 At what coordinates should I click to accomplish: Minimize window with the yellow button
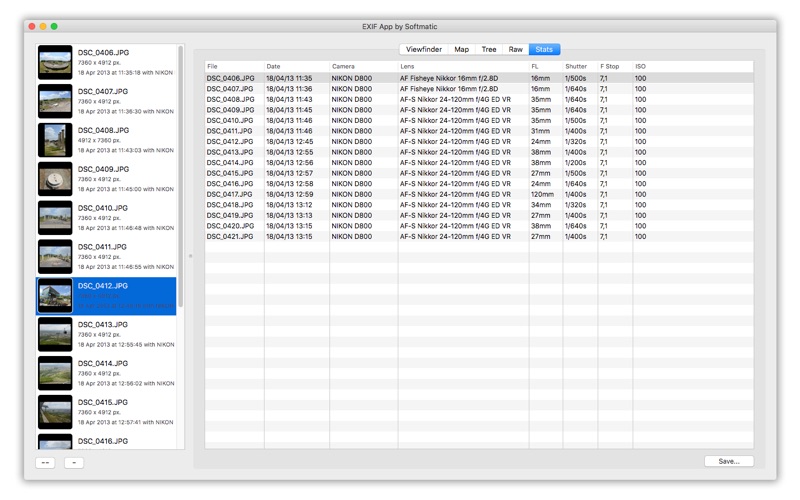43,27
